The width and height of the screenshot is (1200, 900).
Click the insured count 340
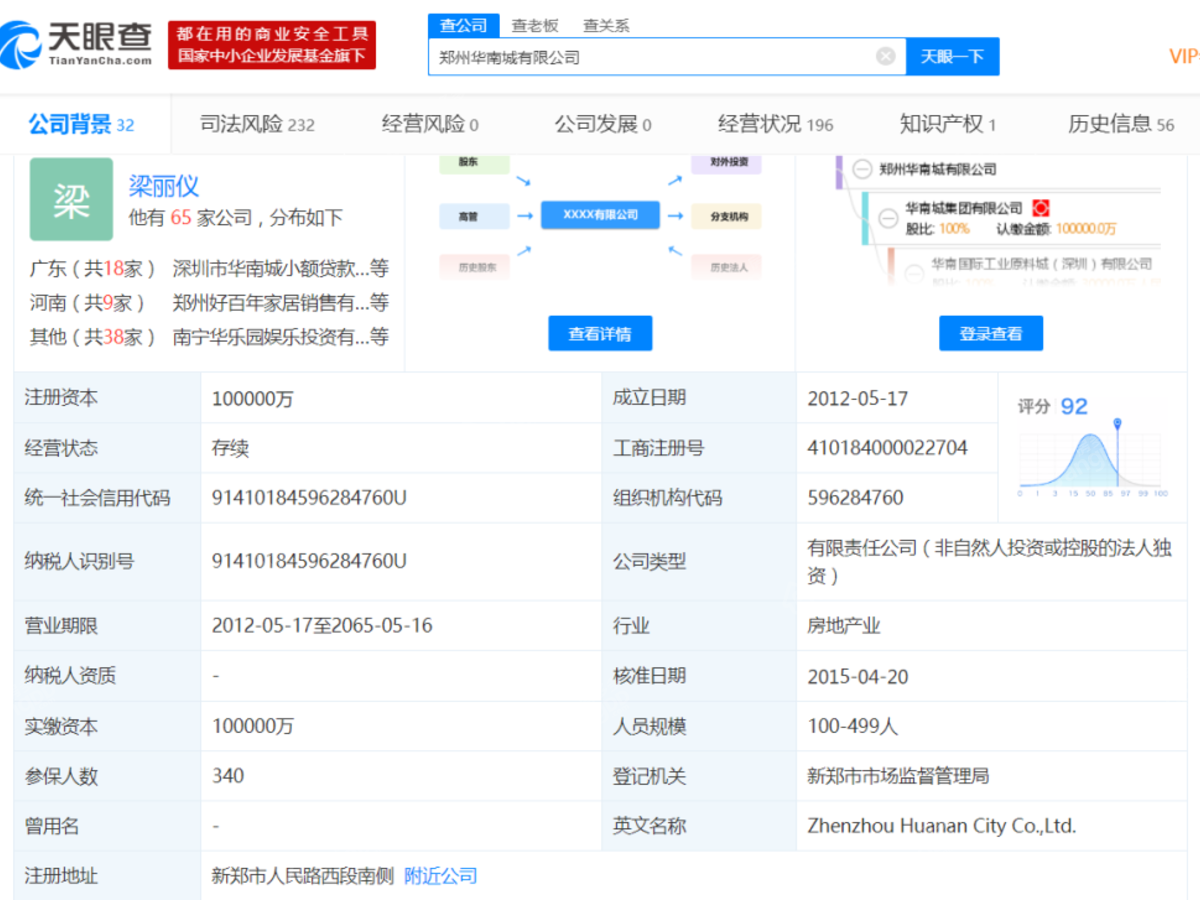228,776
